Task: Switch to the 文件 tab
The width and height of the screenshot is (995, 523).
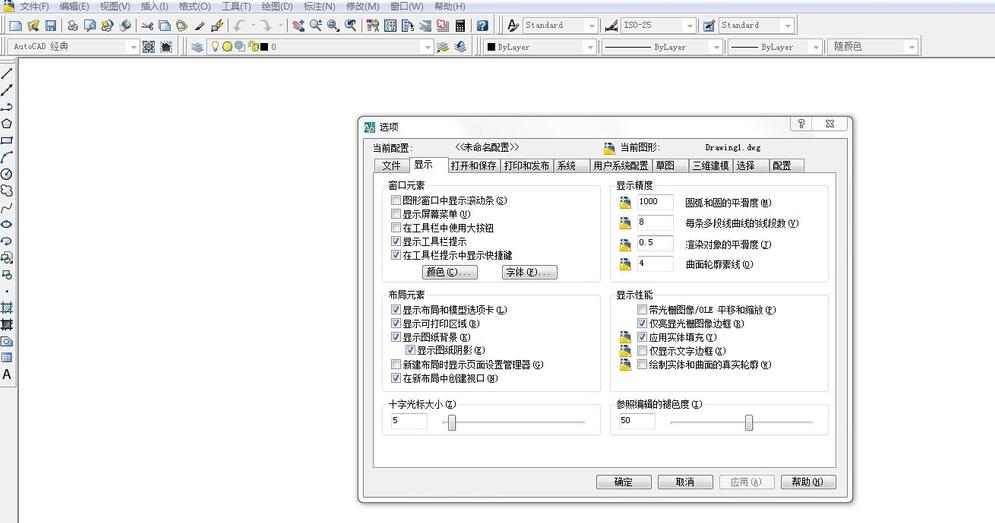Action: pyautogui.click(x=392, y=166)
